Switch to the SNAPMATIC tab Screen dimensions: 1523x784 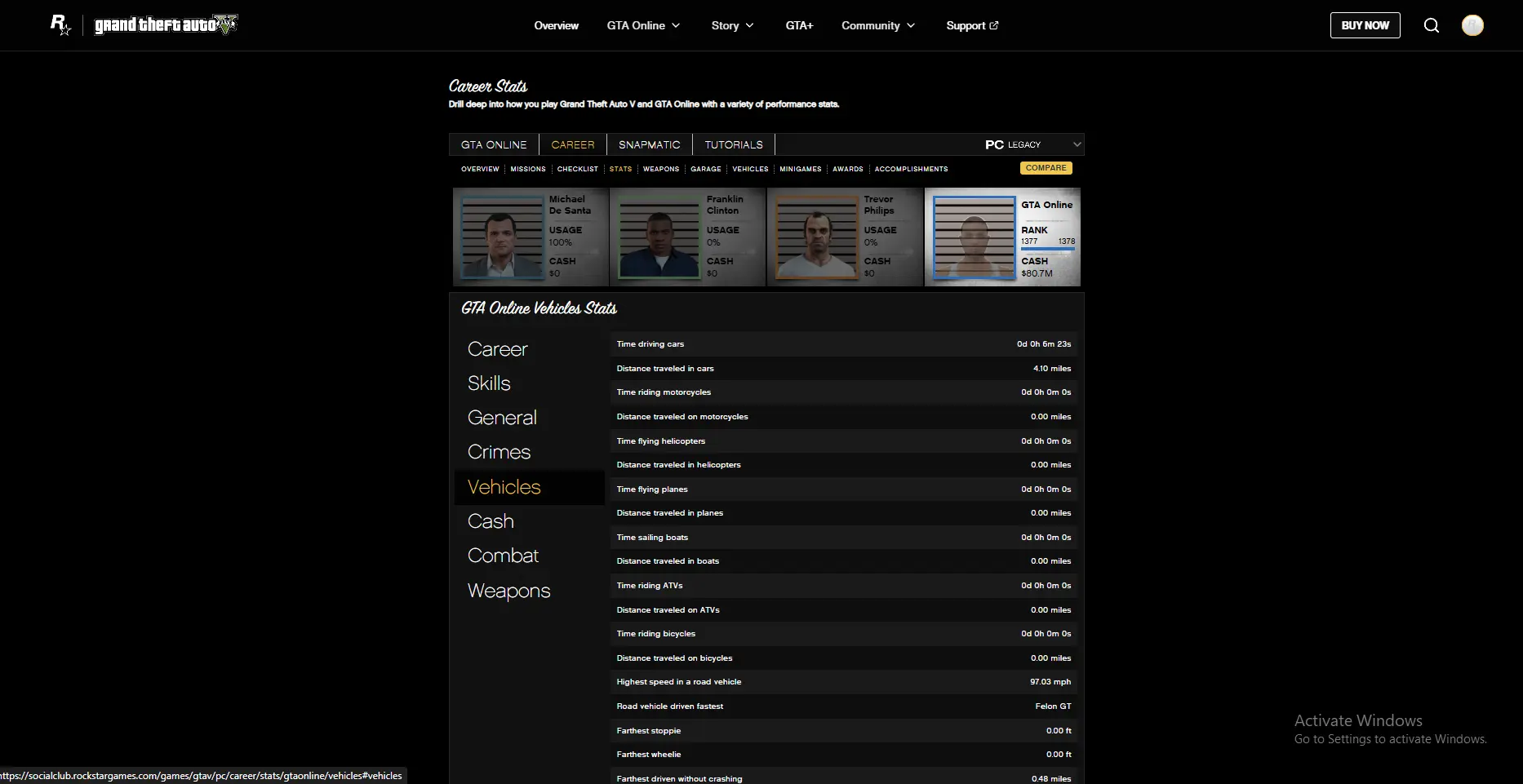pos(649,144)
